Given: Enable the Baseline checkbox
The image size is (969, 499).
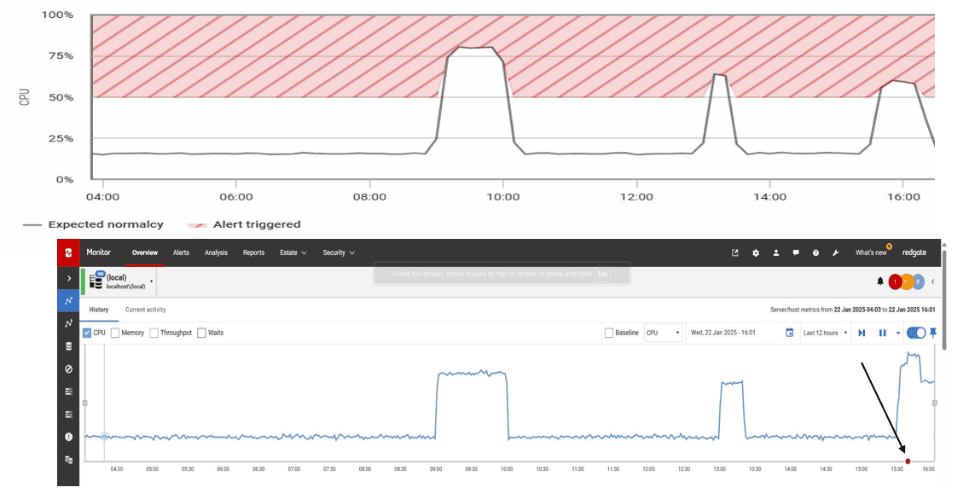Looking at the screenshot, I should (609, 333).
